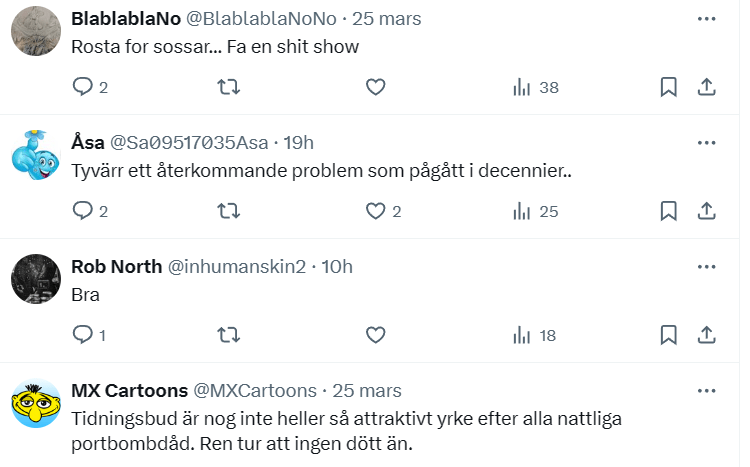Open more options on BlablablaNo's tweet
This screenshot has width=750, height=467.
(706, 19)
